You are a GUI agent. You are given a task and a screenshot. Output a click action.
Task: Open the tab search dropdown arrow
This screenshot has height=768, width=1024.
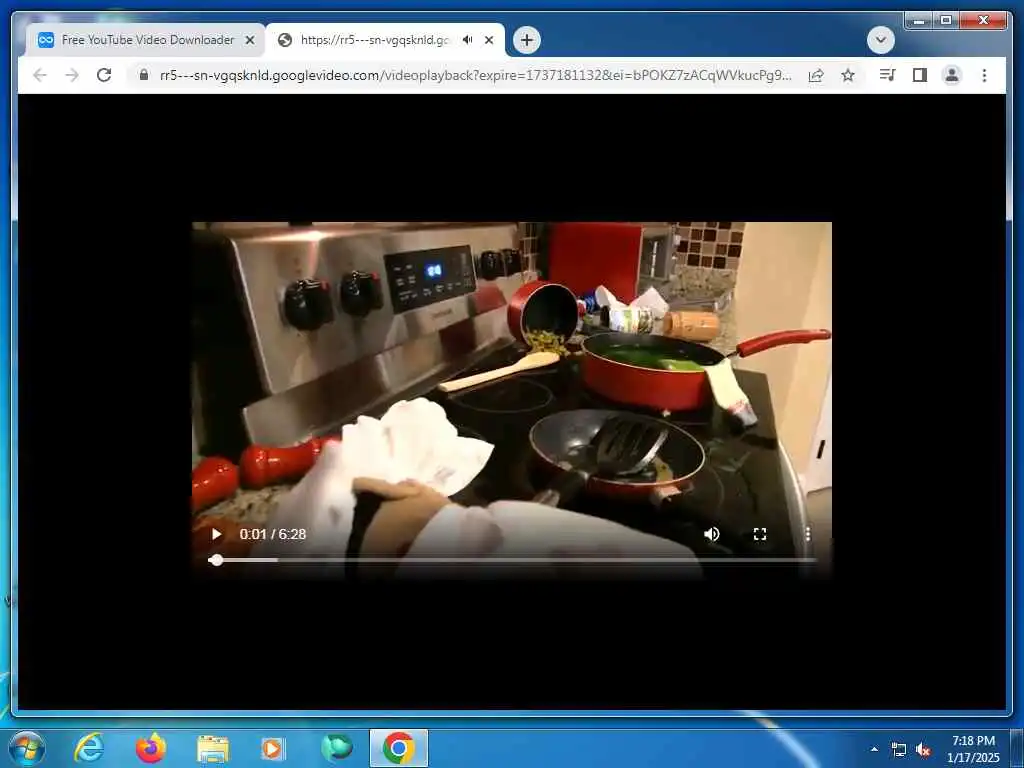coord(880,40)
